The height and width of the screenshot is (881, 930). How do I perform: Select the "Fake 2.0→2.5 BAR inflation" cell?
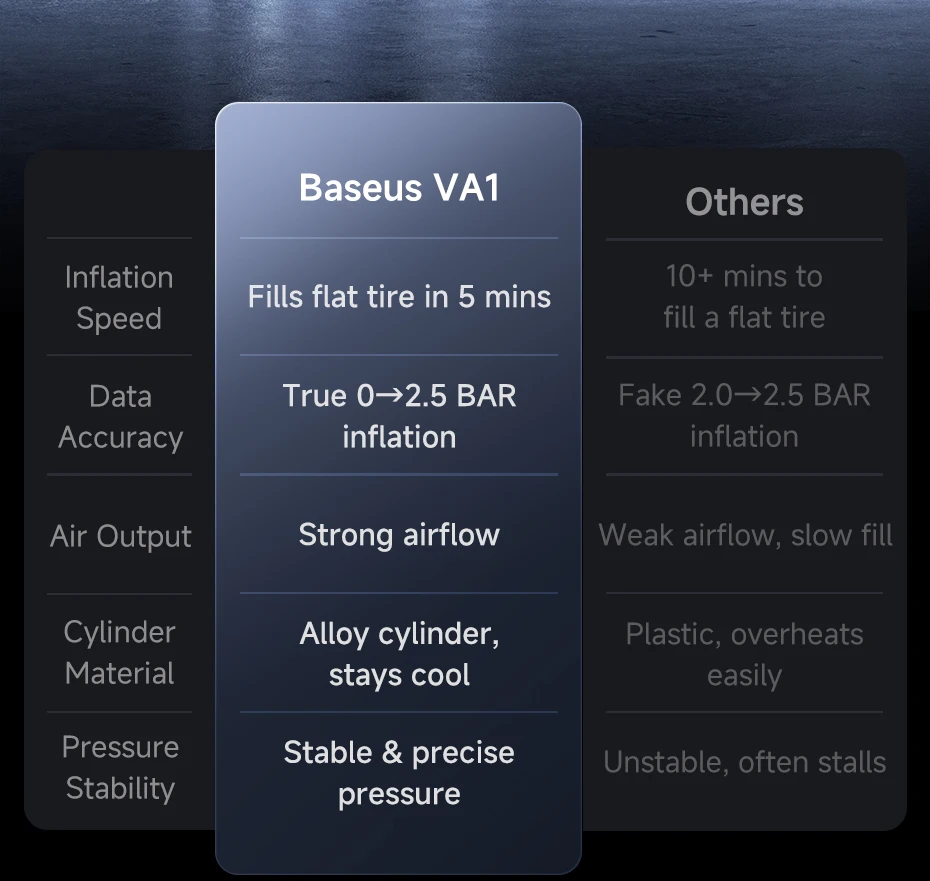[x=744, y=415]
